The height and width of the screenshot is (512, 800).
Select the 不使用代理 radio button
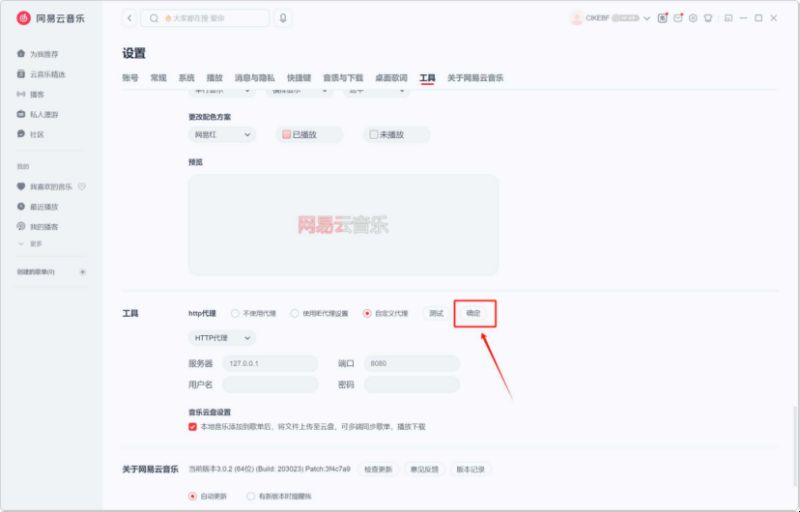pyautogui.click(x=235, y=313)
